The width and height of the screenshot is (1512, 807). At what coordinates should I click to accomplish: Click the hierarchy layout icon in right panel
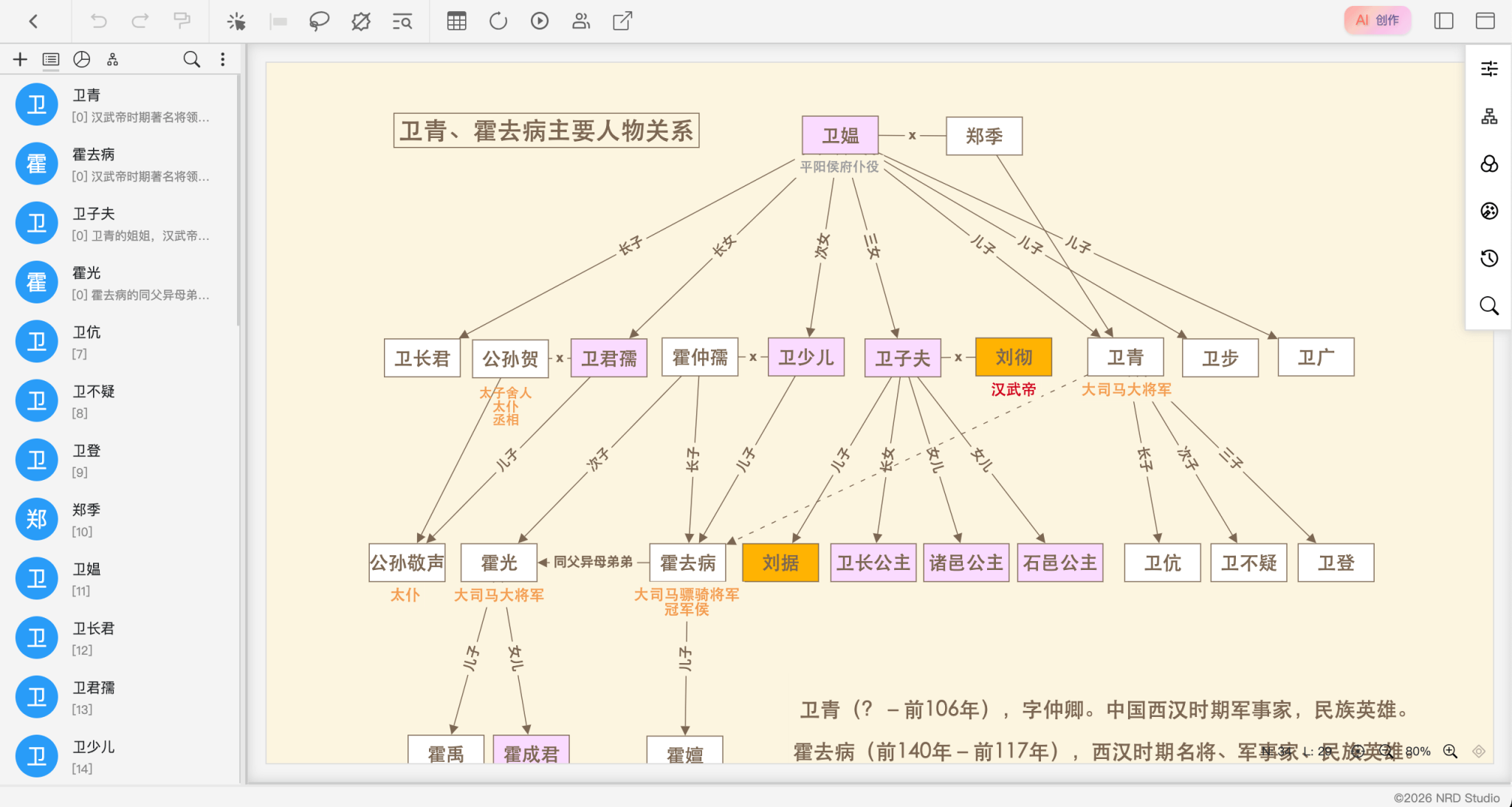coord(1489,117)
